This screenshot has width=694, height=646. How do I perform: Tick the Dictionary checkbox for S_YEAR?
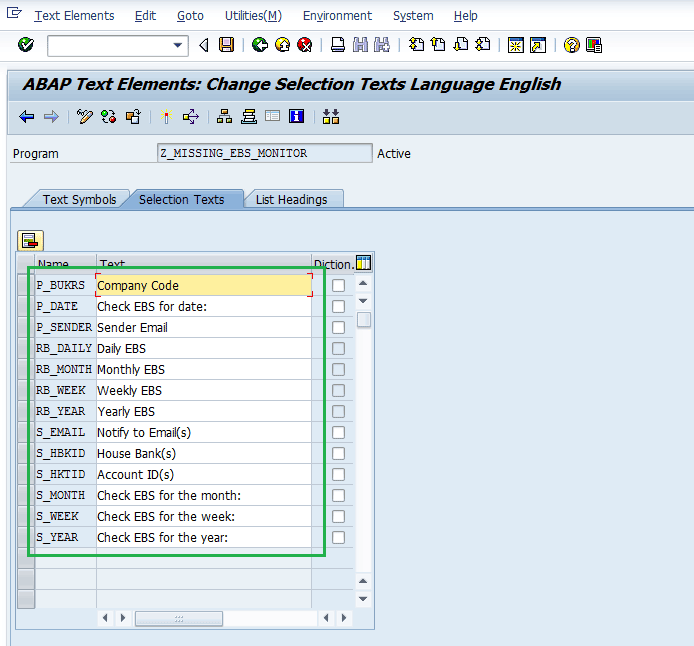point(339,538)
